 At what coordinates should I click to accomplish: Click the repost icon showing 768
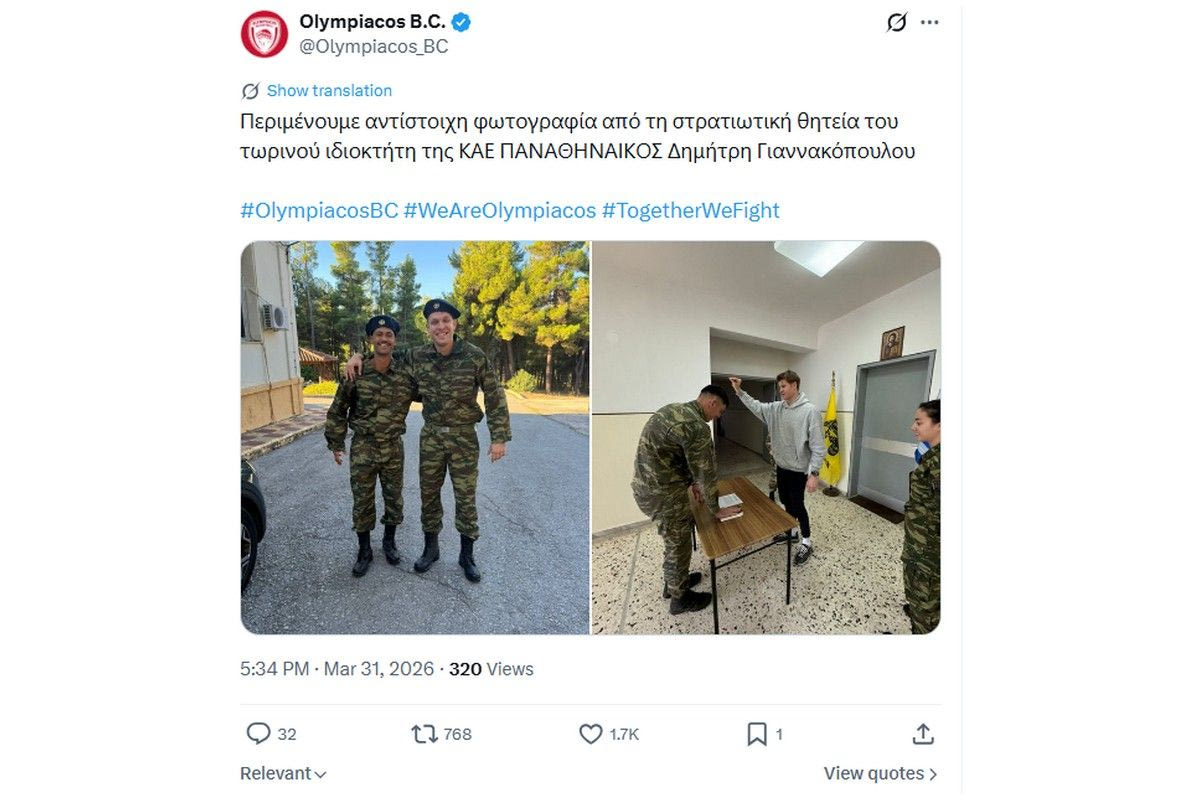[x=425, y=734]
